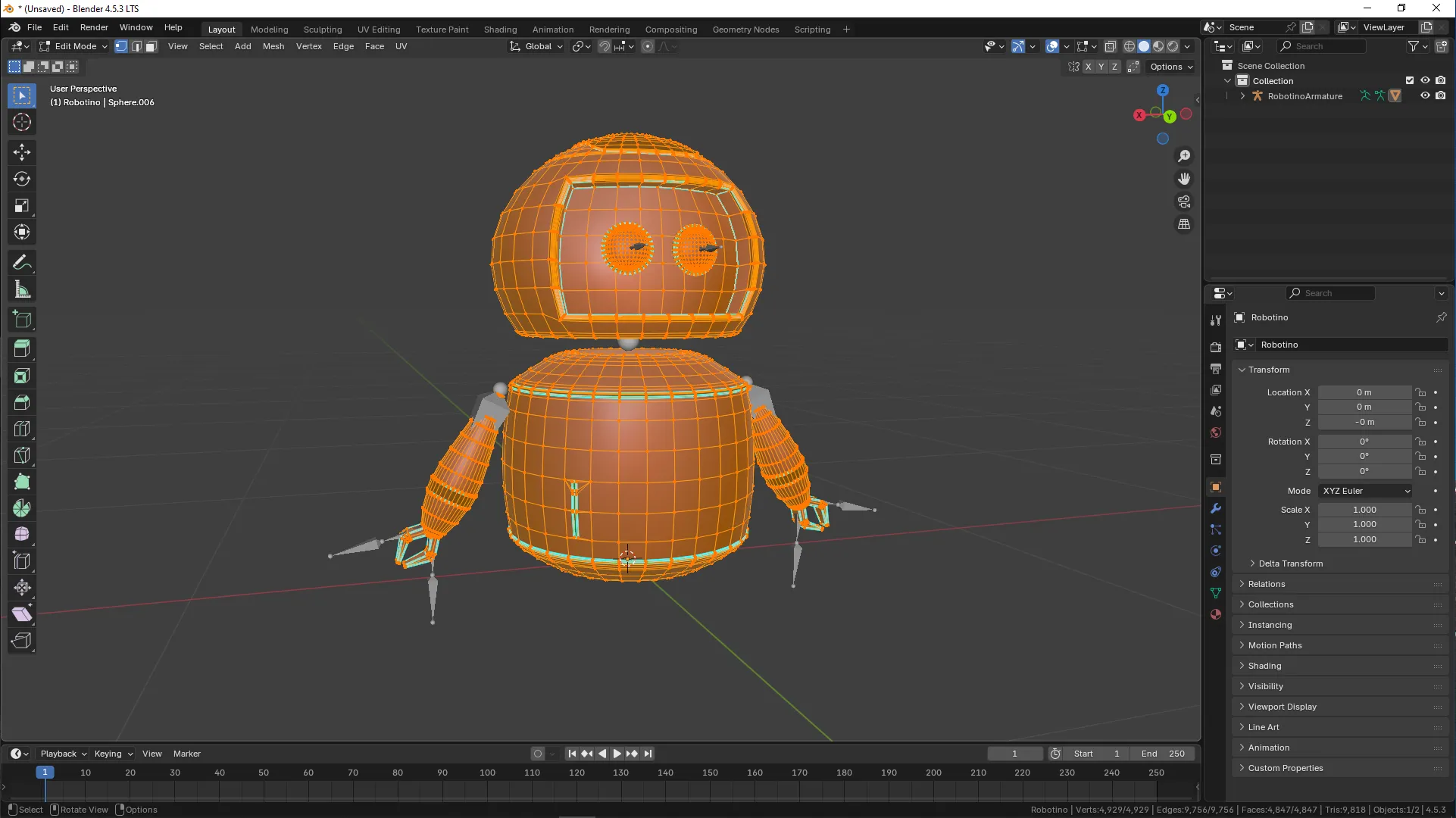The width and height of the screenshot is (1456, 818).
Task: Select the Move tool in the toolbar
Action: [x=21, y=152]
